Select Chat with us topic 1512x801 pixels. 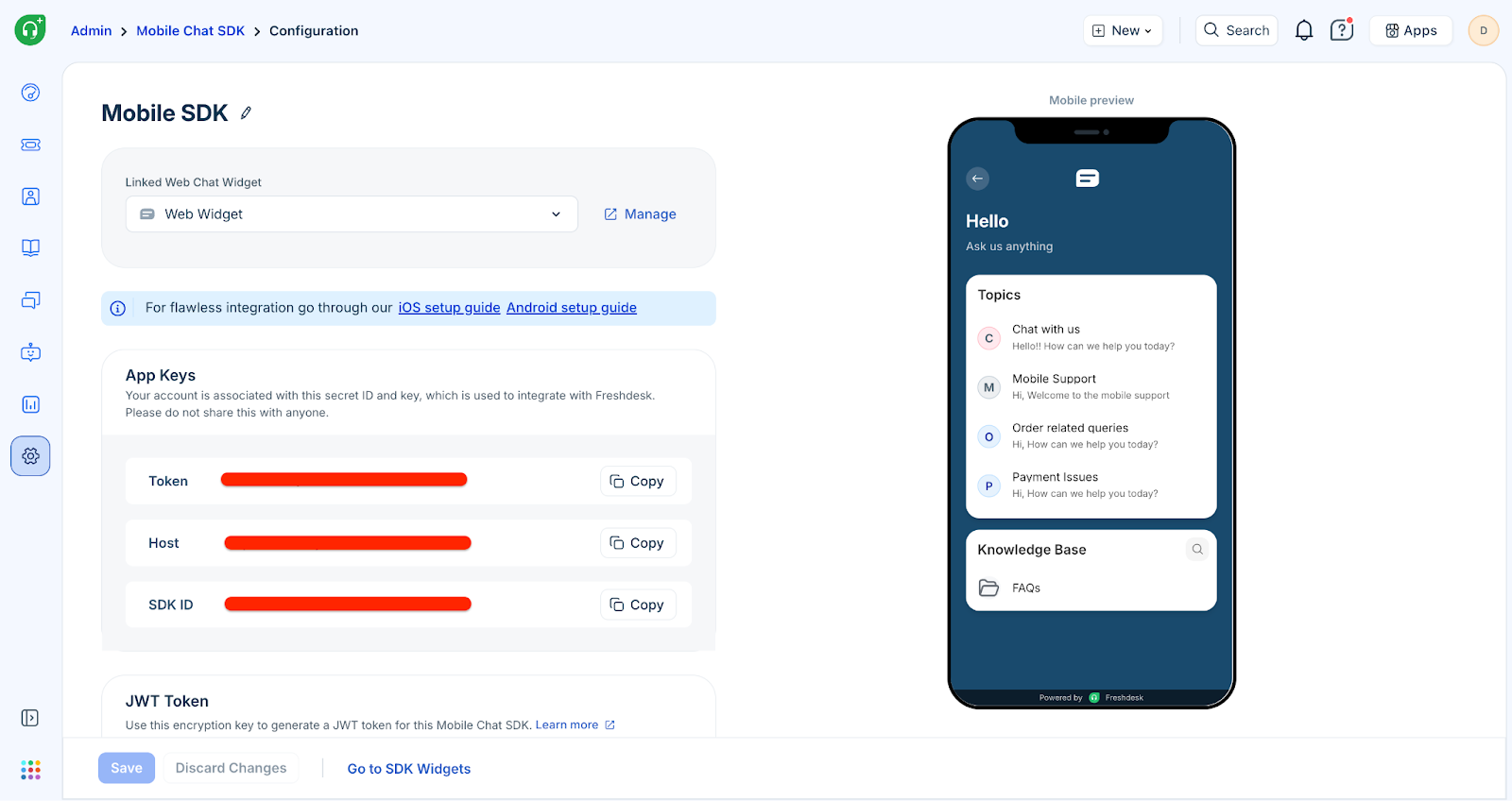point(1091,338)
